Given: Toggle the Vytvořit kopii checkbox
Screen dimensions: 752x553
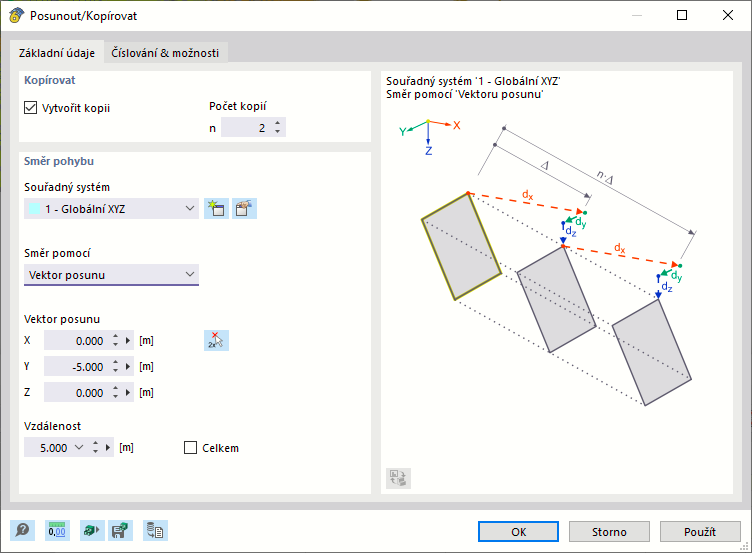Looking at the screenshot, I should point(30,107).
